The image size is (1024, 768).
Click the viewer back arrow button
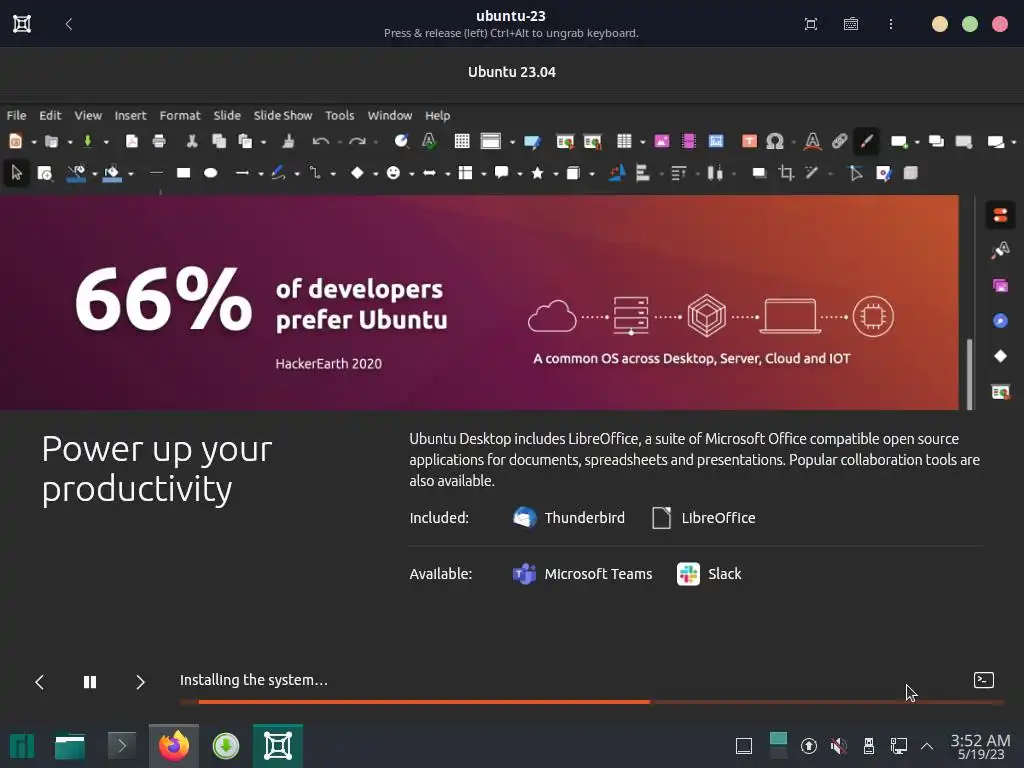[x=69, y=24]
